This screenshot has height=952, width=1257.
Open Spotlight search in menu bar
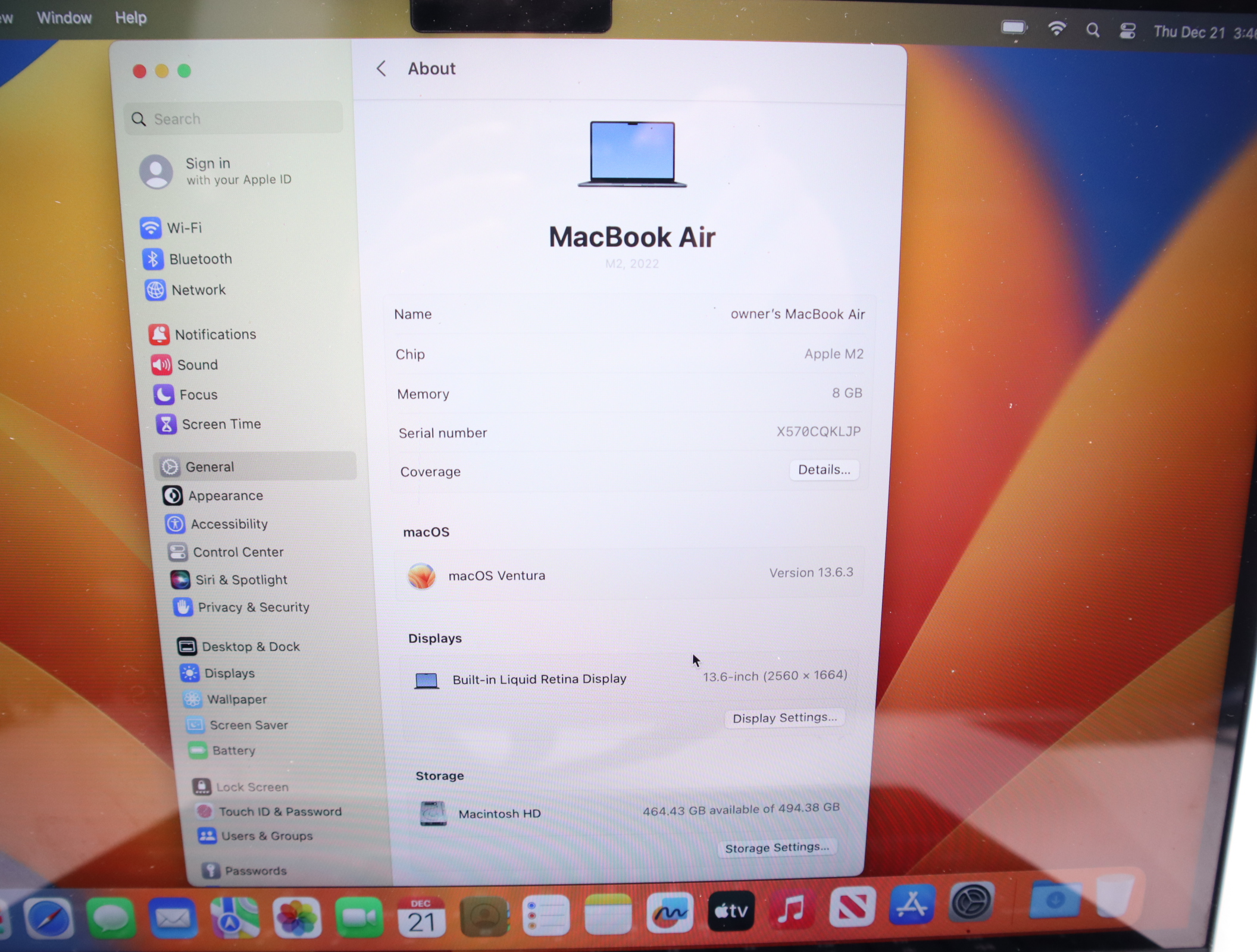click(1092, 30)
